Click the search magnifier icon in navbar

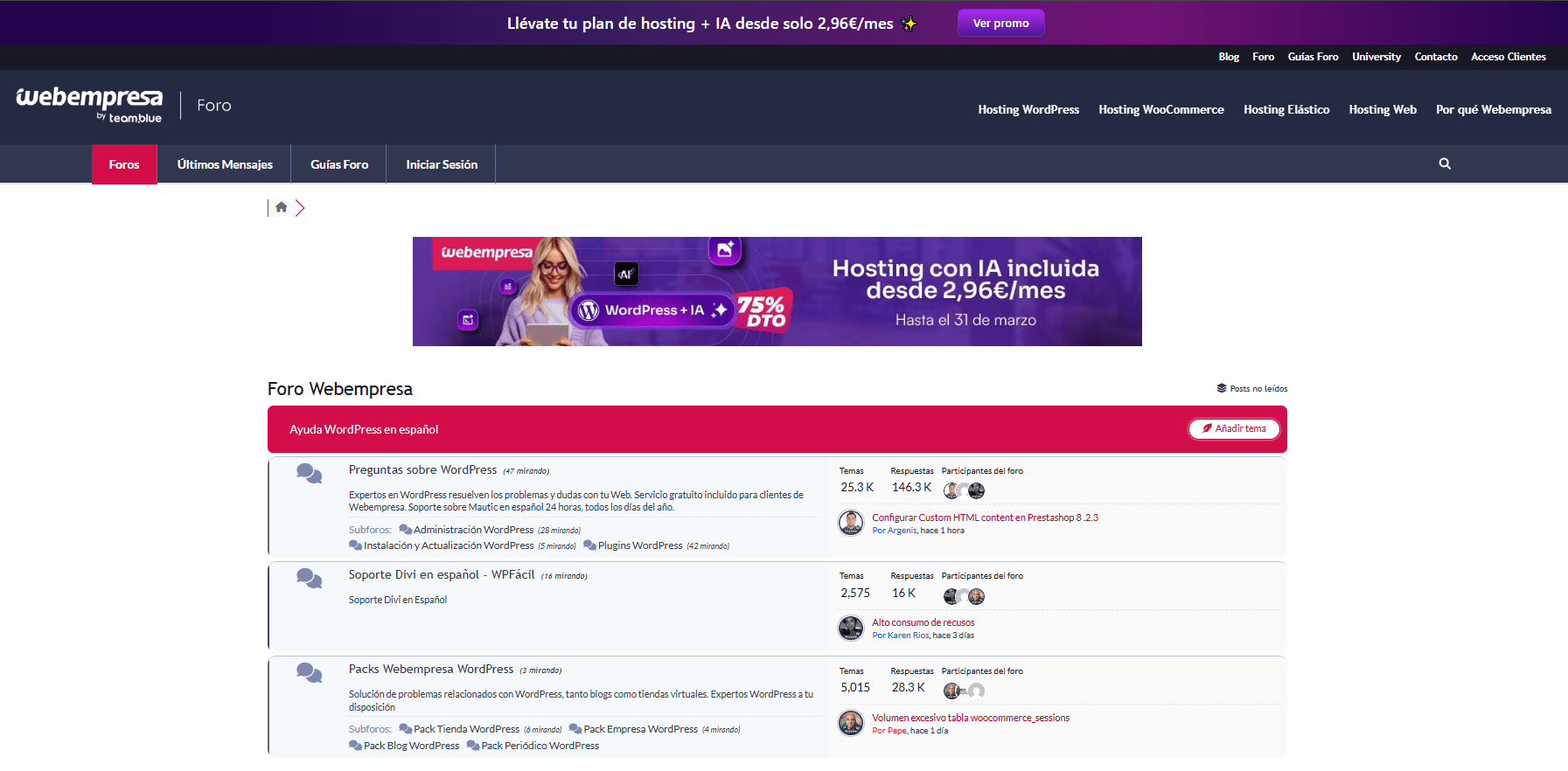(1445, 163)
